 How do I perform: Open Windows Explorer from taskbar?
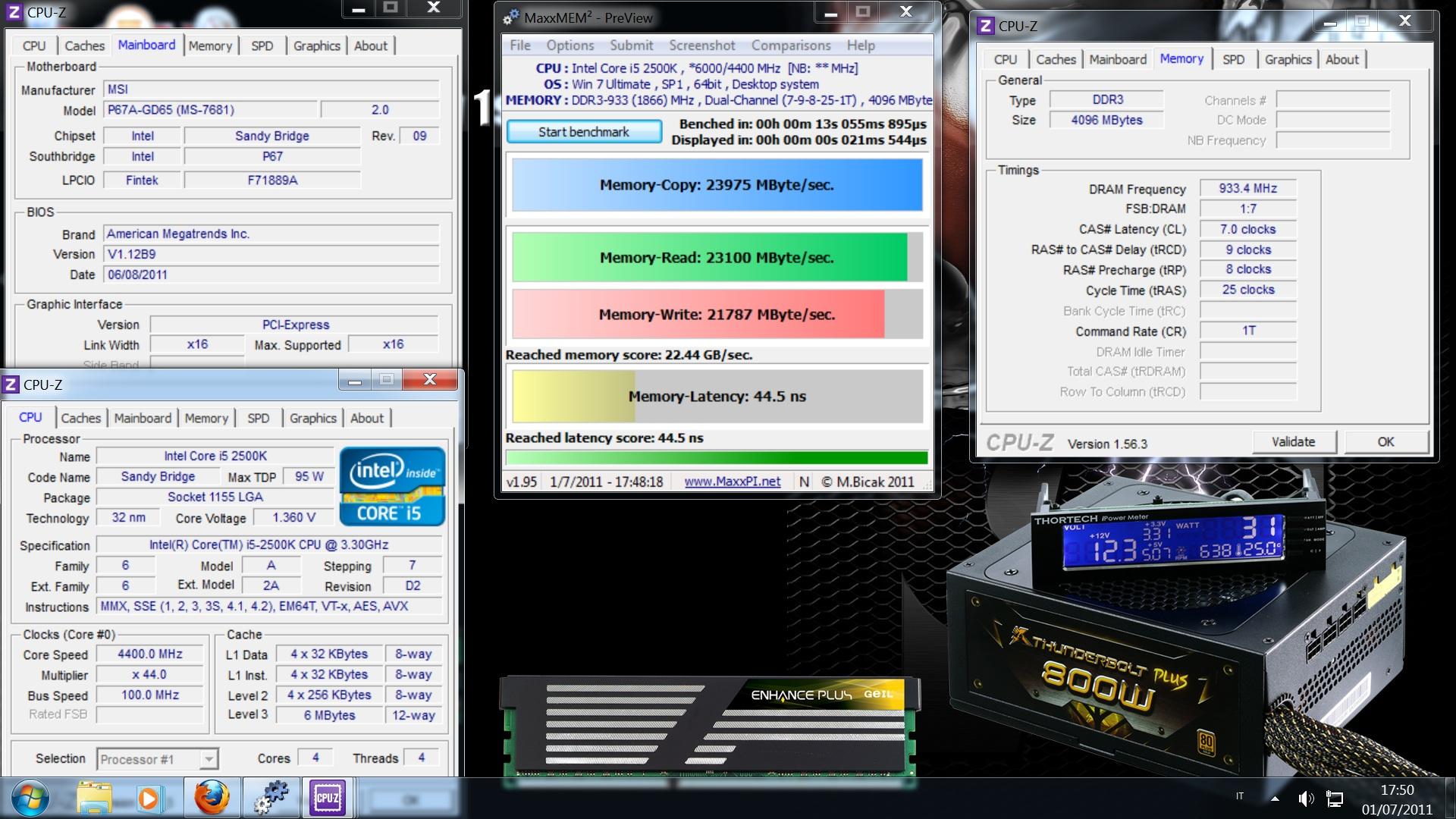coord(94,798)
